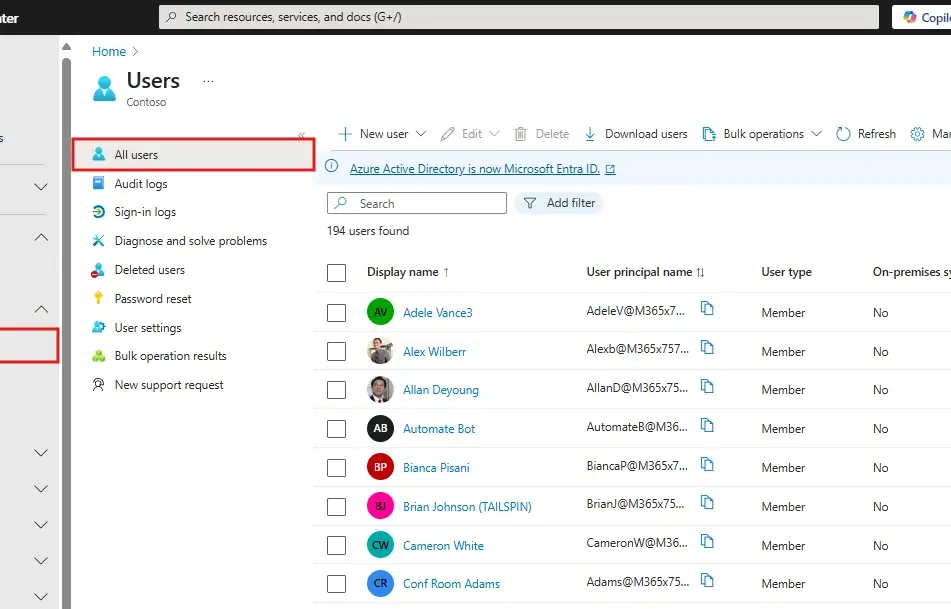Open Password reset
The image size is (951, 609).
pyautogui.click(x=153, y=298)
